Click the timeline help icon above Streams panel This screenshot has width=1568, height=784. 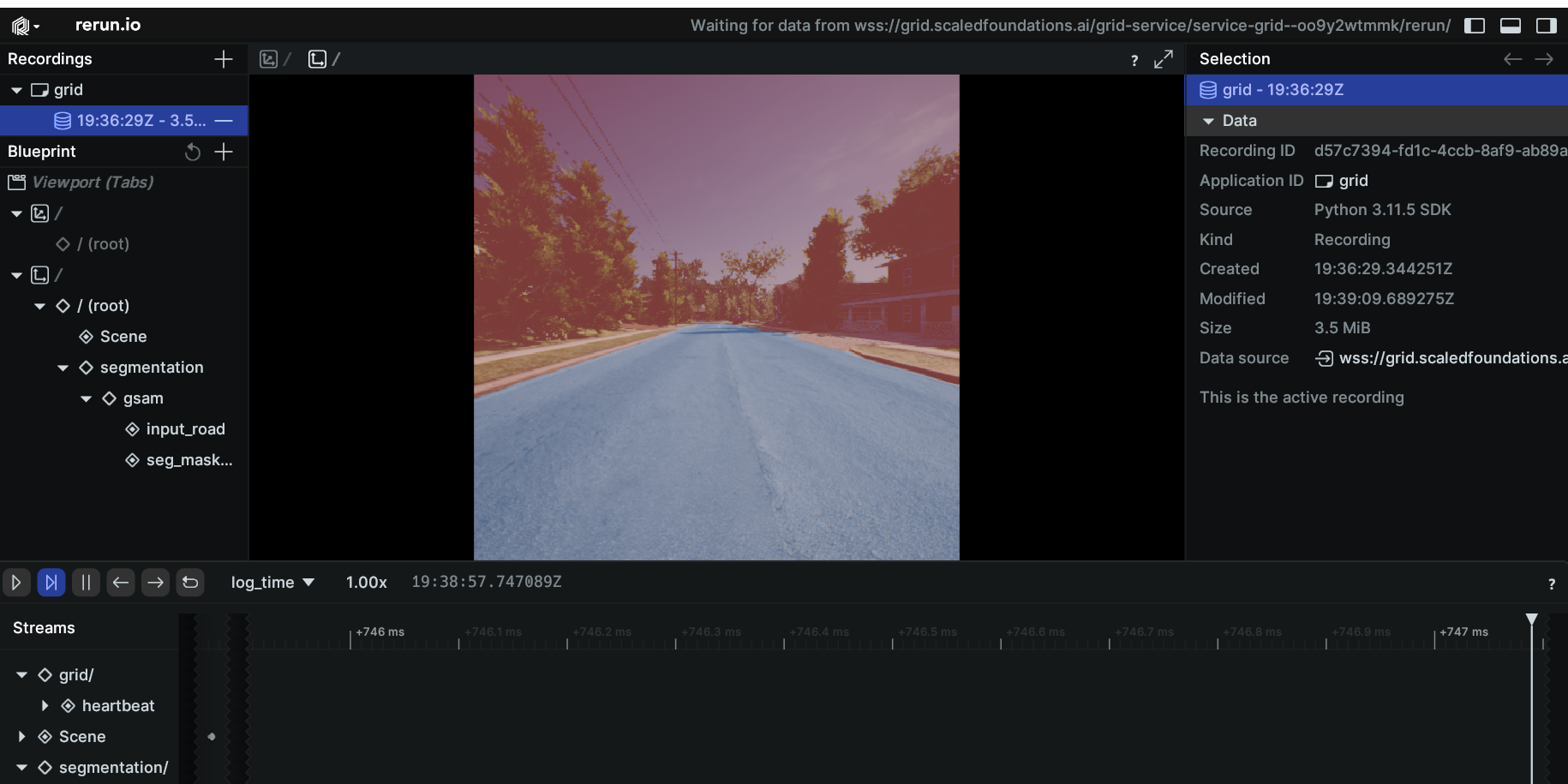pos(1552,584)
